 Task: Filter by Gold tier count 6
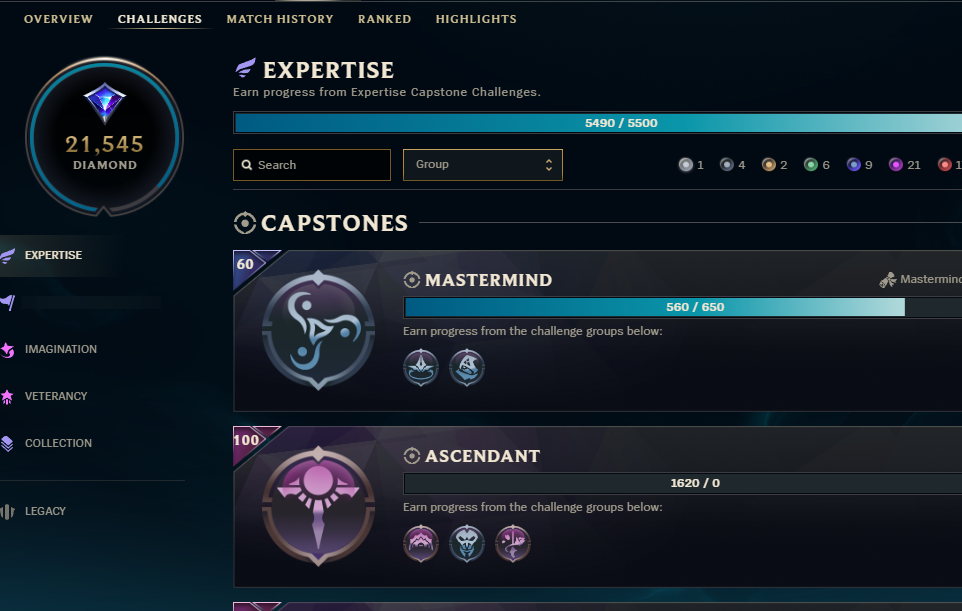pos(817,165)
